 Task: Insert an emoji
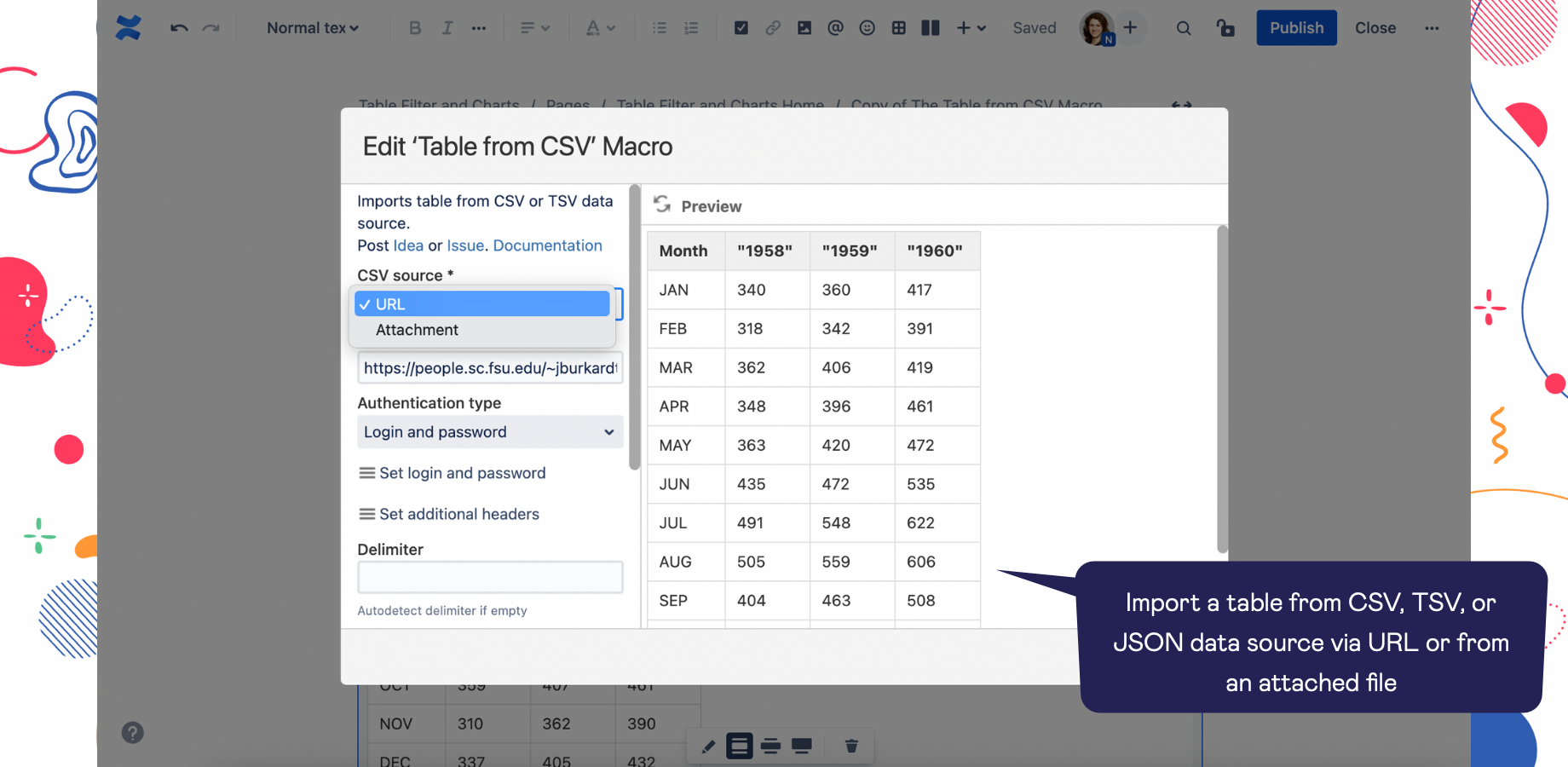coord(867,27)
